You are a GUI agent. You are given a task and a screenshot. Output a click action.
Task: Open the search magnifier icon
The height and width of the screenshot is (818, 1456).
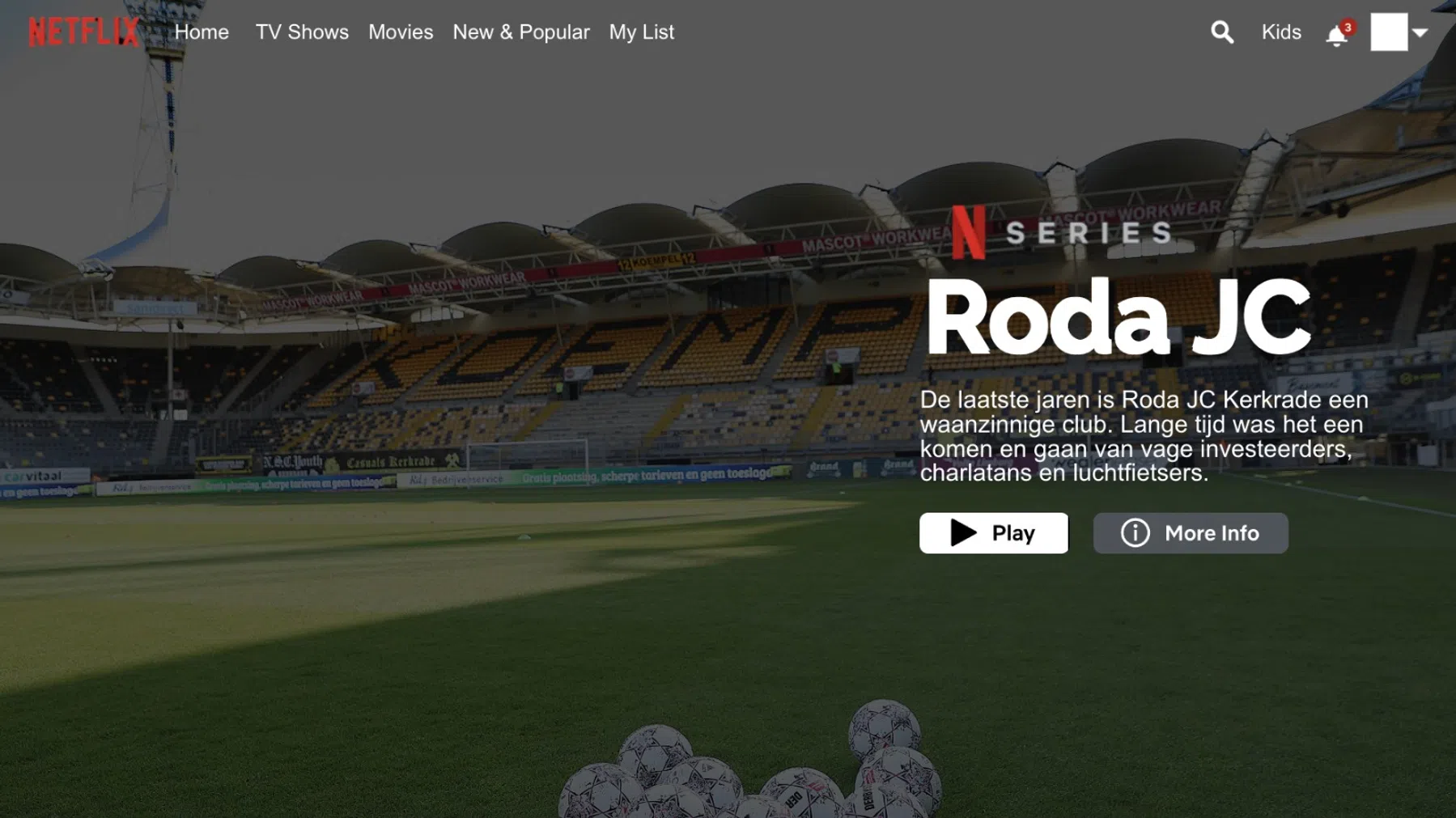point(1222,32)
